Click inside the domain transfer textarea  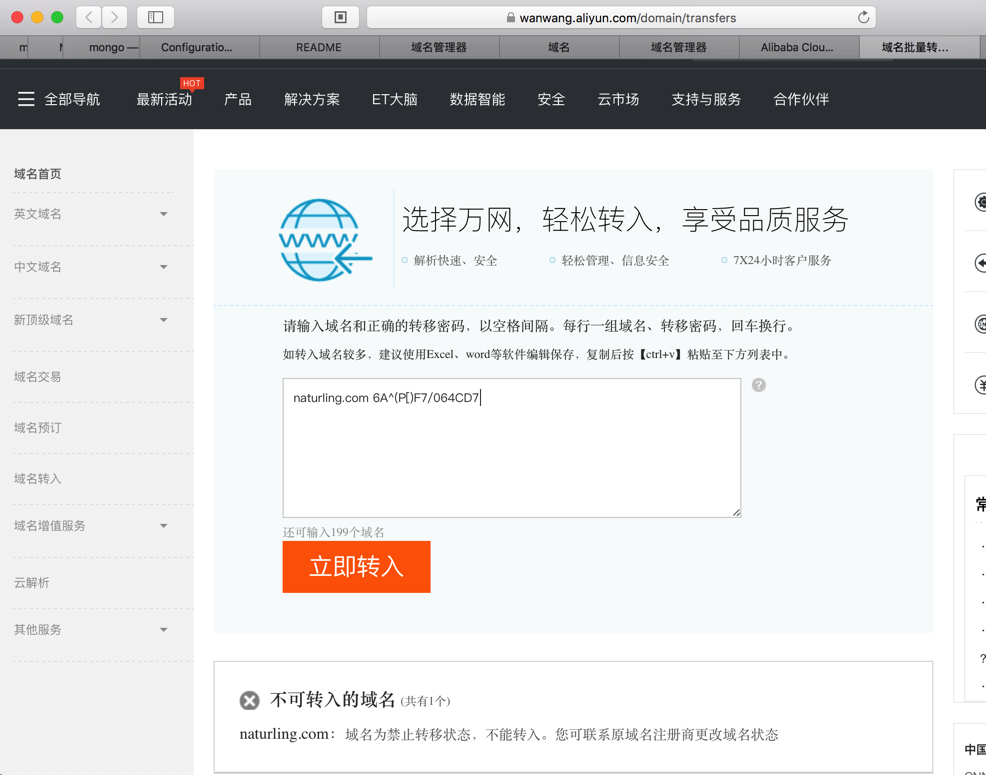click(x=511, y=448)
